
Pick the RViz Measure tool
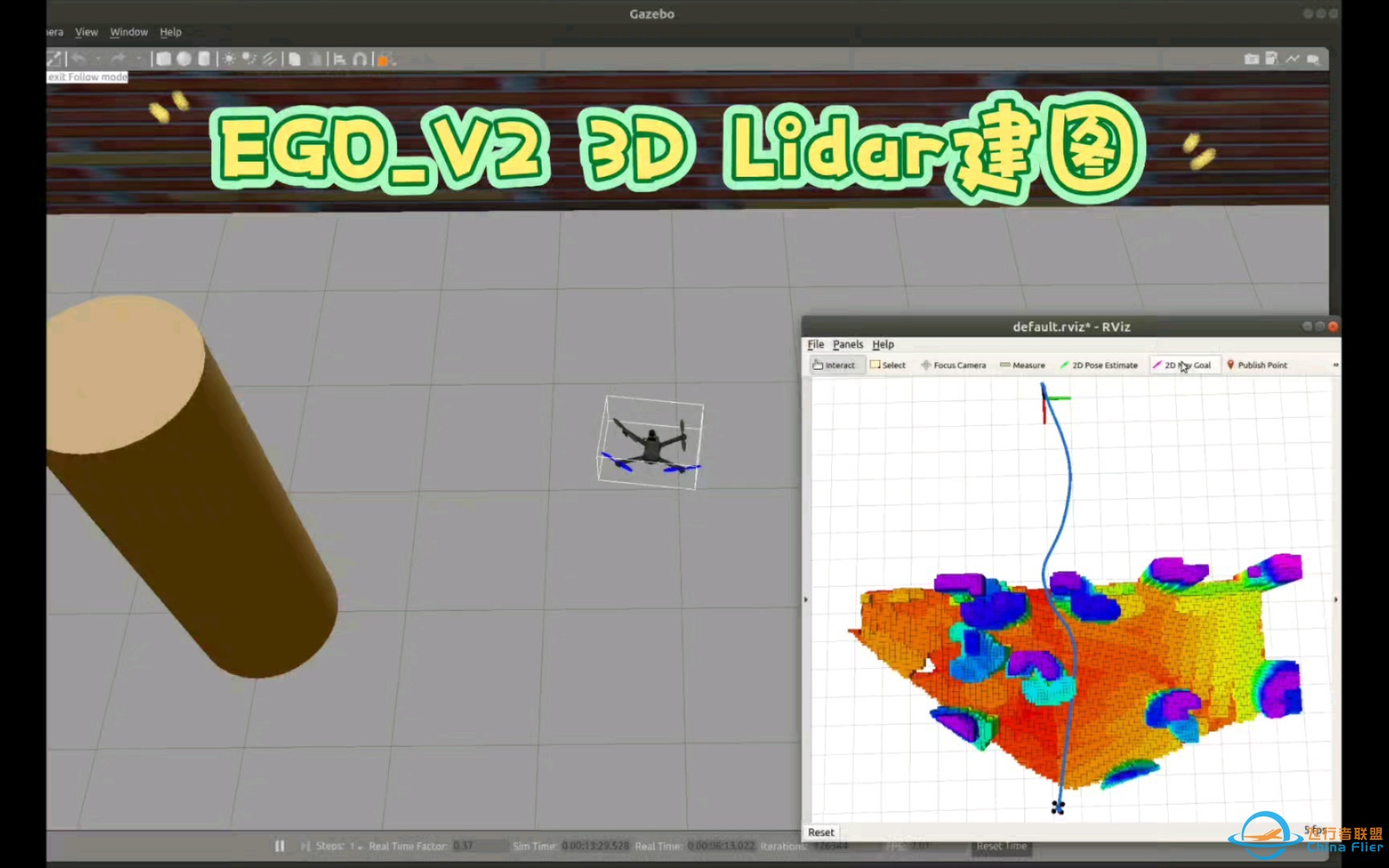1022,365
